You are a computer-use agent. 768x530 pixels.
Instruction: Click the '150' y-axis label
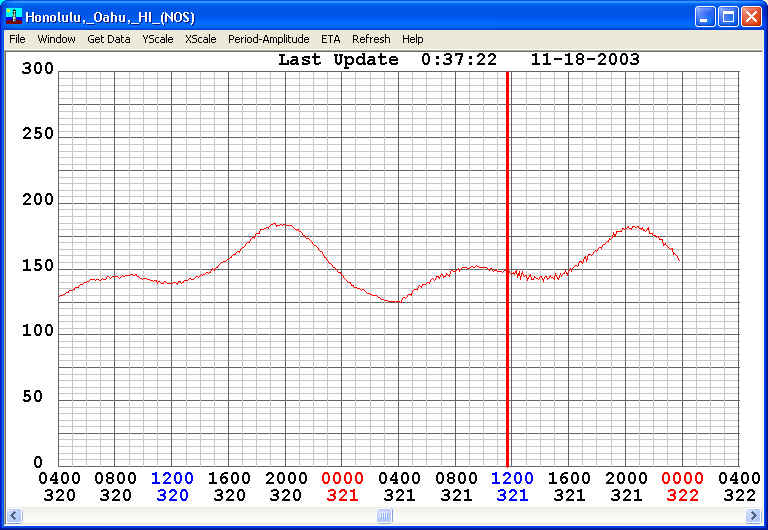(x=38, y=265)
